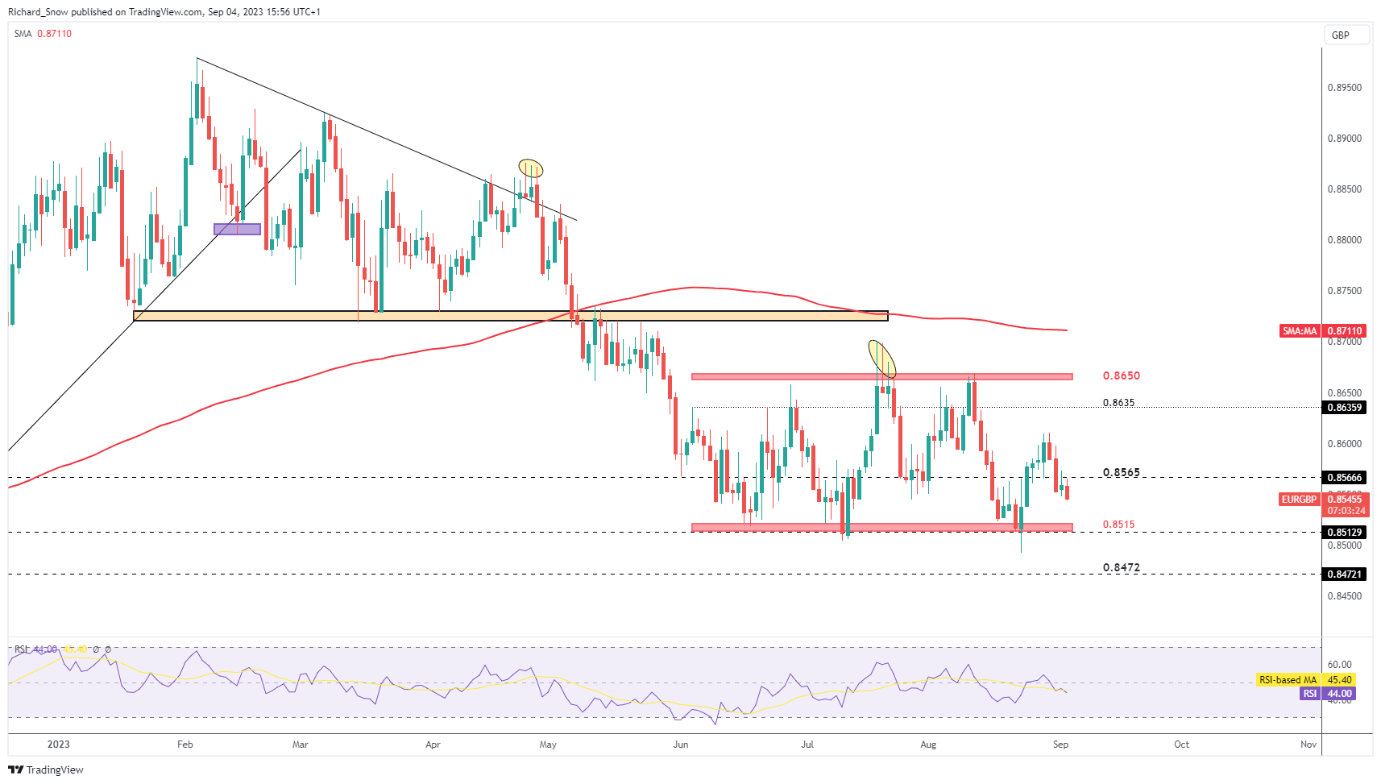Click the 0.86000 price scale value
Screen dimensions: 1381x784
pos(1345,444)
